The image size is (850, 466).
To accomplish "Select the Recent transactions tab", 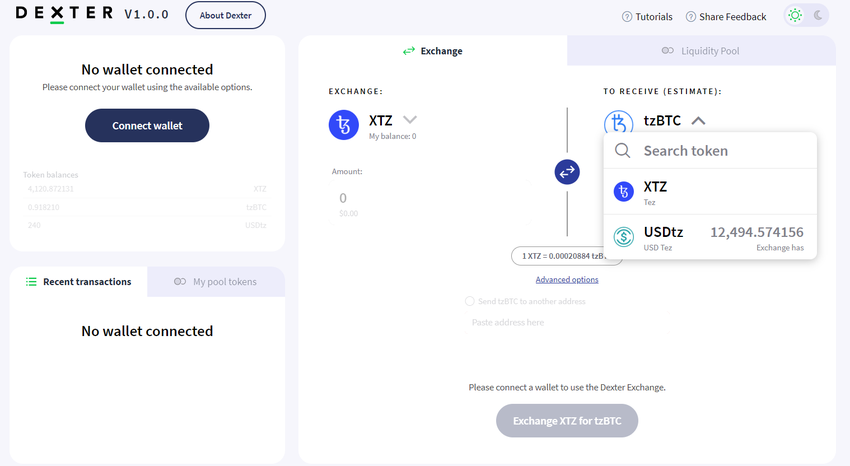I will click(x=79, y=282).
